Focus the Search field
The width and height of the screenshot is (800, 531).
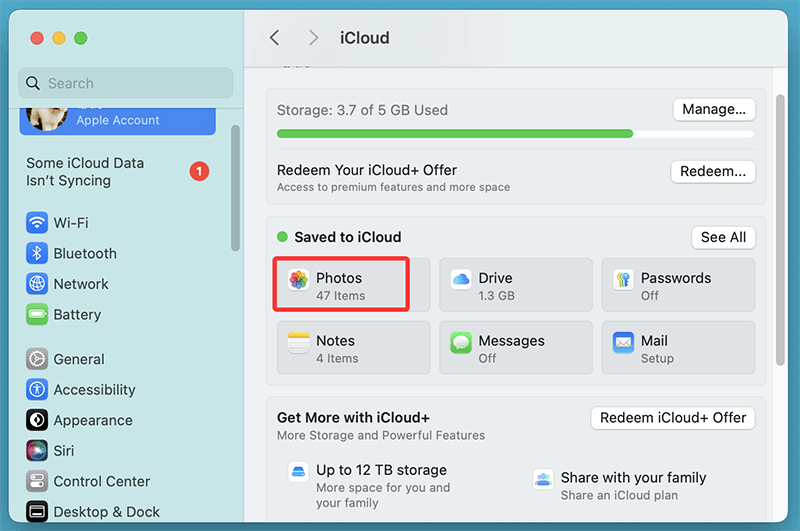point(126,83)
